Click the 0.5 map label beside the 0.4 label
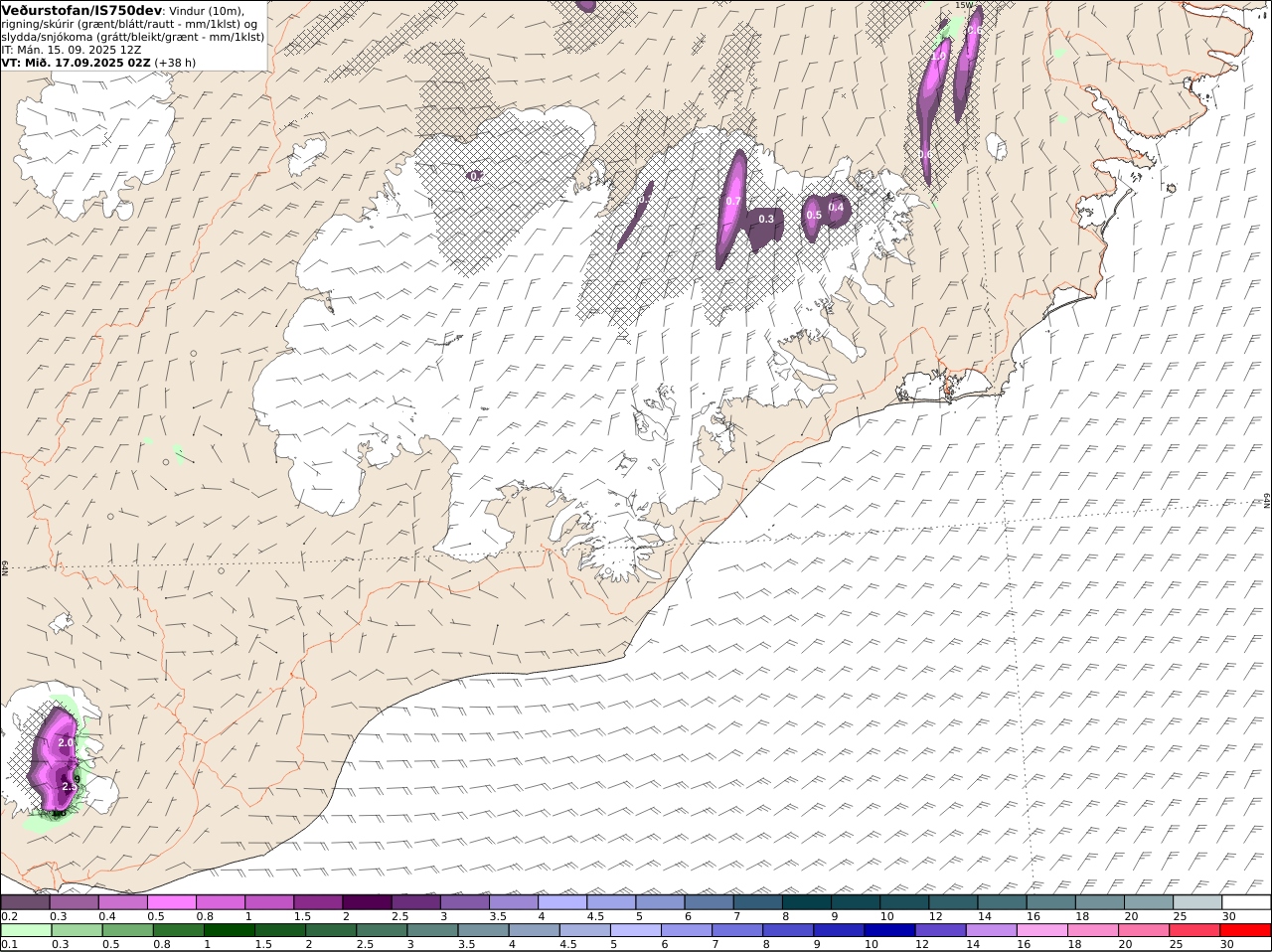Image resolution: width=1272 pixels, height=952 pixels. 813,215
